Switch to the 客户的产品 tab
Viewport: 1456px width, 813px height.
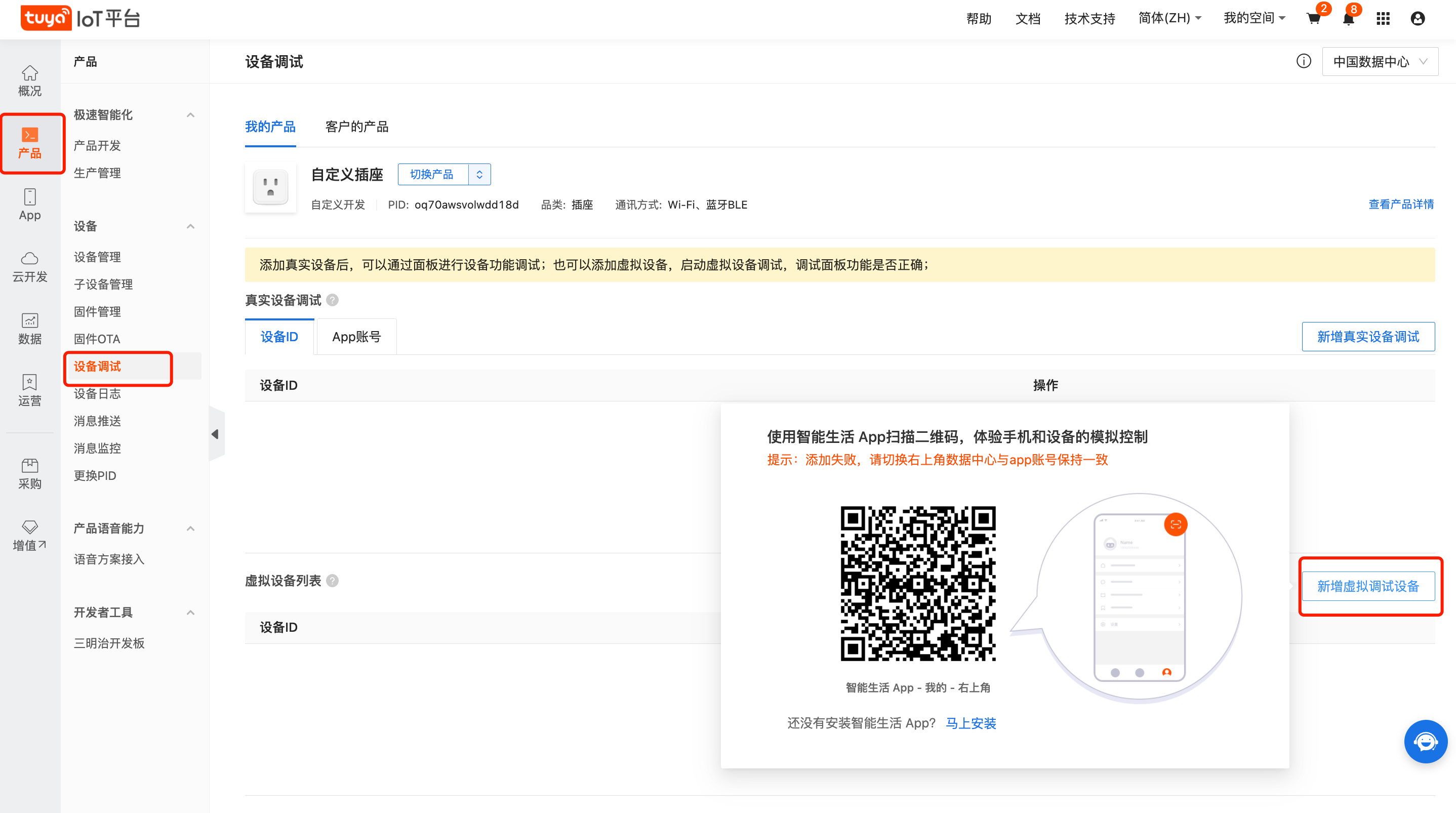coord(356,127)
